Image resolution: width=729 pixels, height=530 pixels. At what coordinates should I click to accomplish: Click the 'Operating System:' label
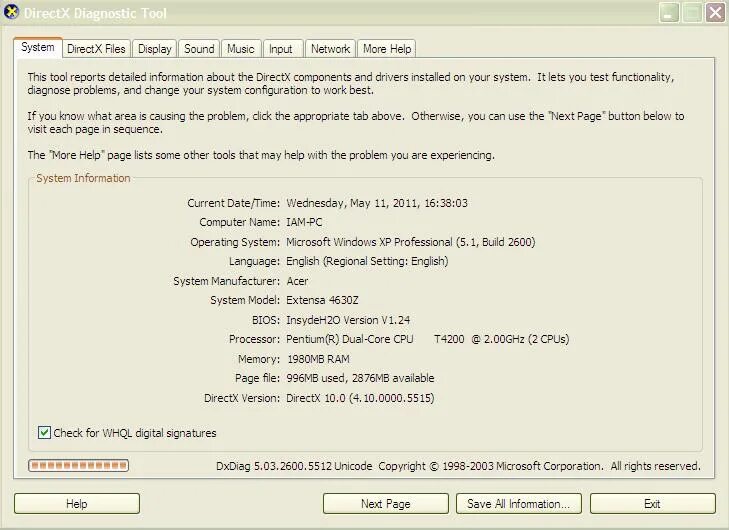235,242
